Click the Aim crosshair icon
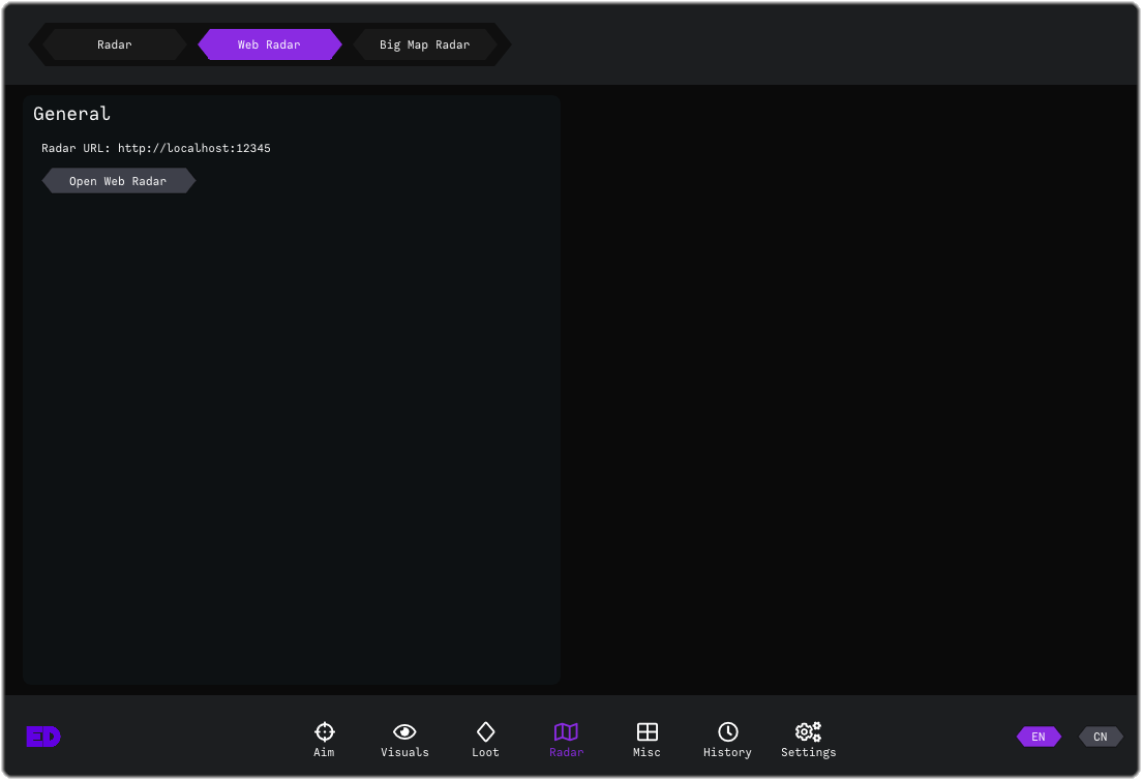 coord(324,732)
